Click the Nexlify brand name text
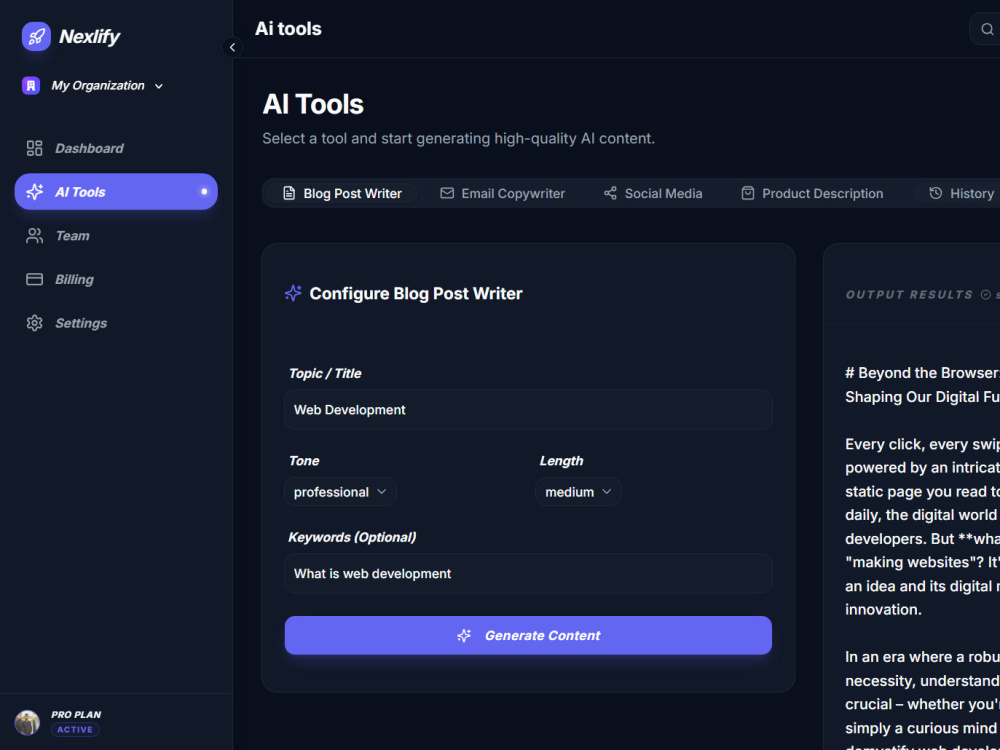This screenshot has height=750, width=1000. click(x=89, y=37)
